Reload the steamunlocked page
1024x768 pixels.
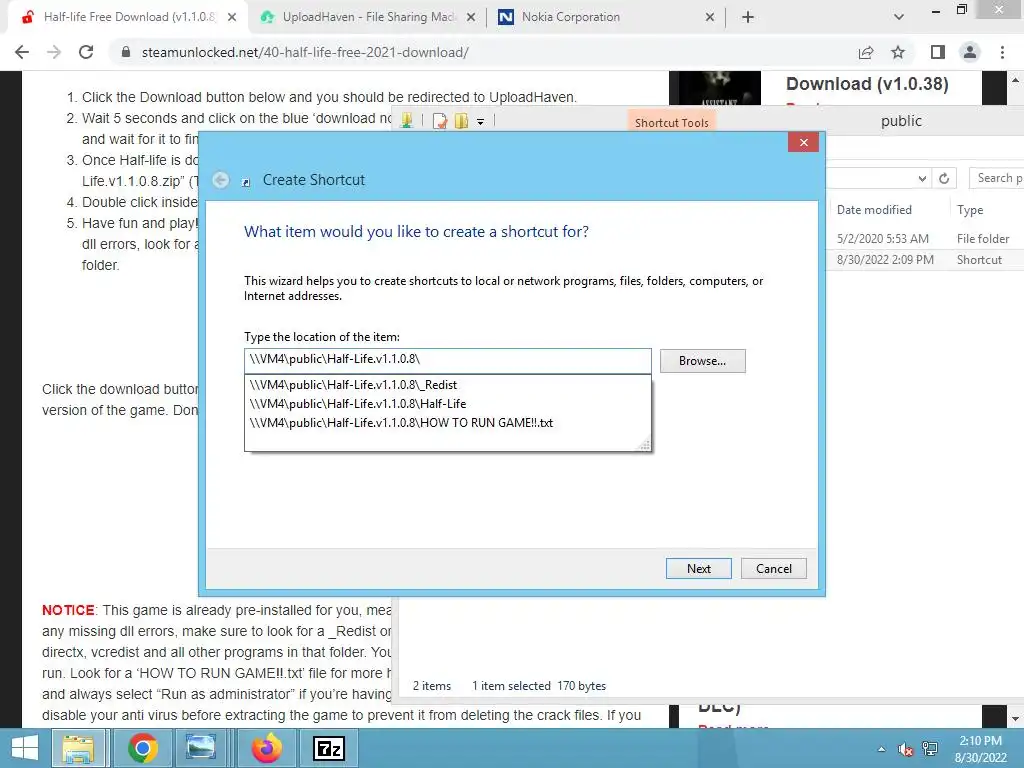click(x=86, y=52)
